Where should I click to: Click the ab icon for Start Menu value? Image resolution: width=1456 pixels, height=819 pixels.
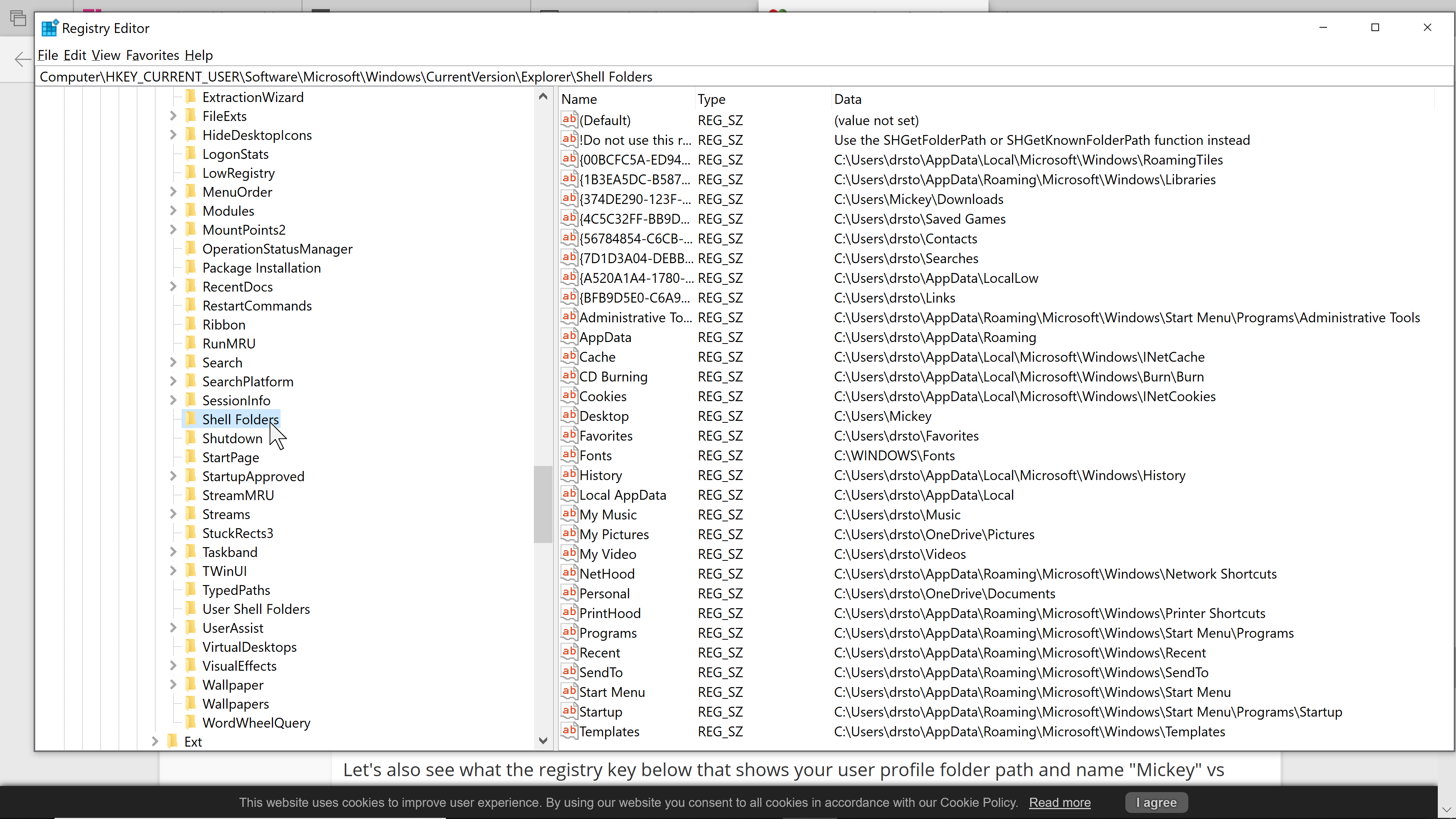pos(569,691)
